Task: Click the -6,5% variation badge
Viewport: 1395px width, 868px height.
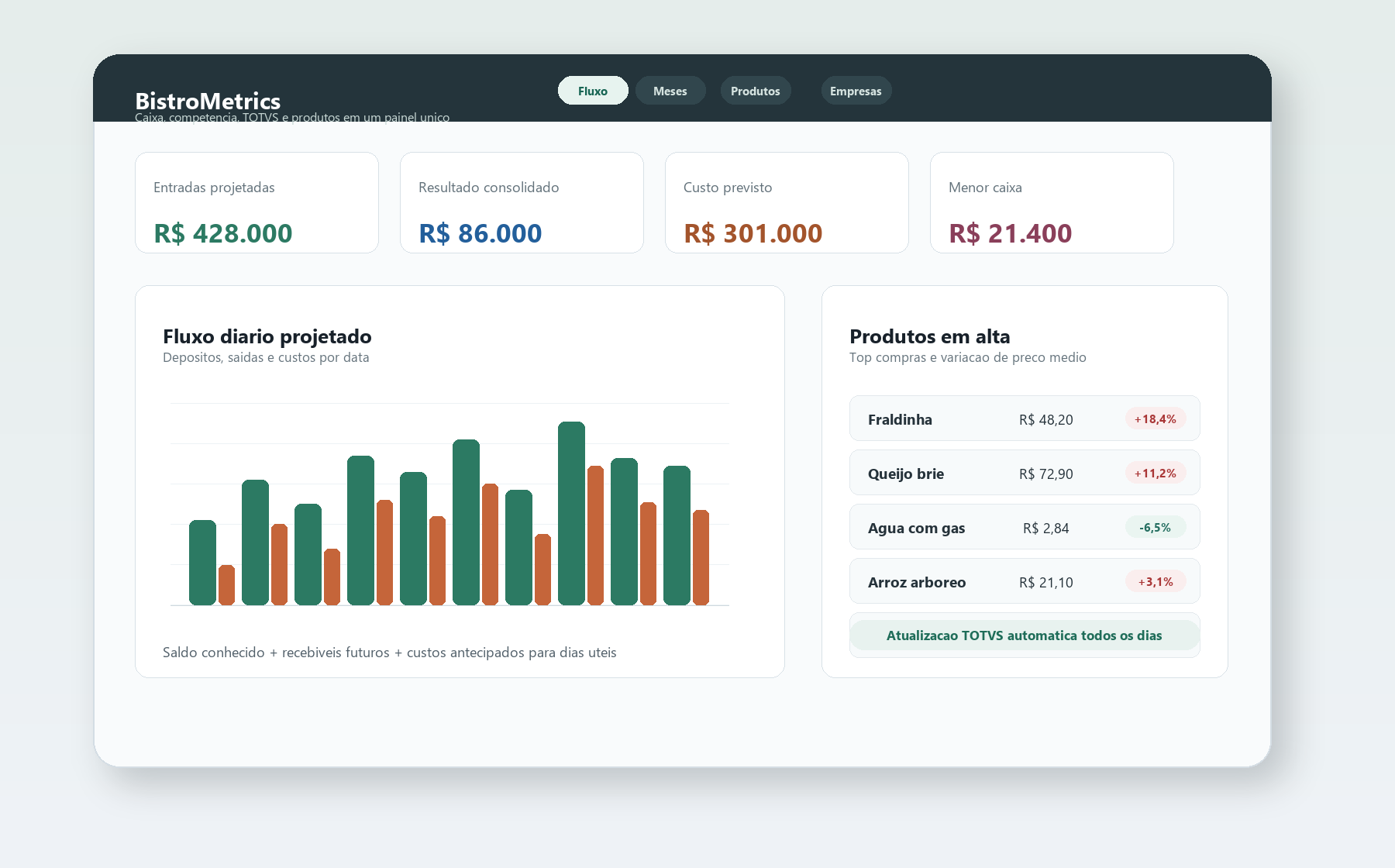Action: [x=1156, y=527]
